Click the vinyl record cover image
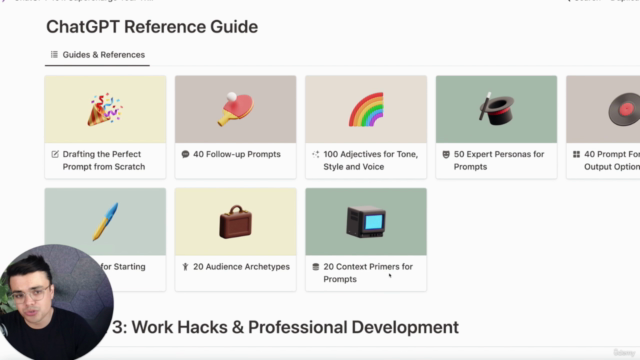Image resolution: width=640 pixels, height=360 pixels. pyautogui.click(x=603, y=109)
